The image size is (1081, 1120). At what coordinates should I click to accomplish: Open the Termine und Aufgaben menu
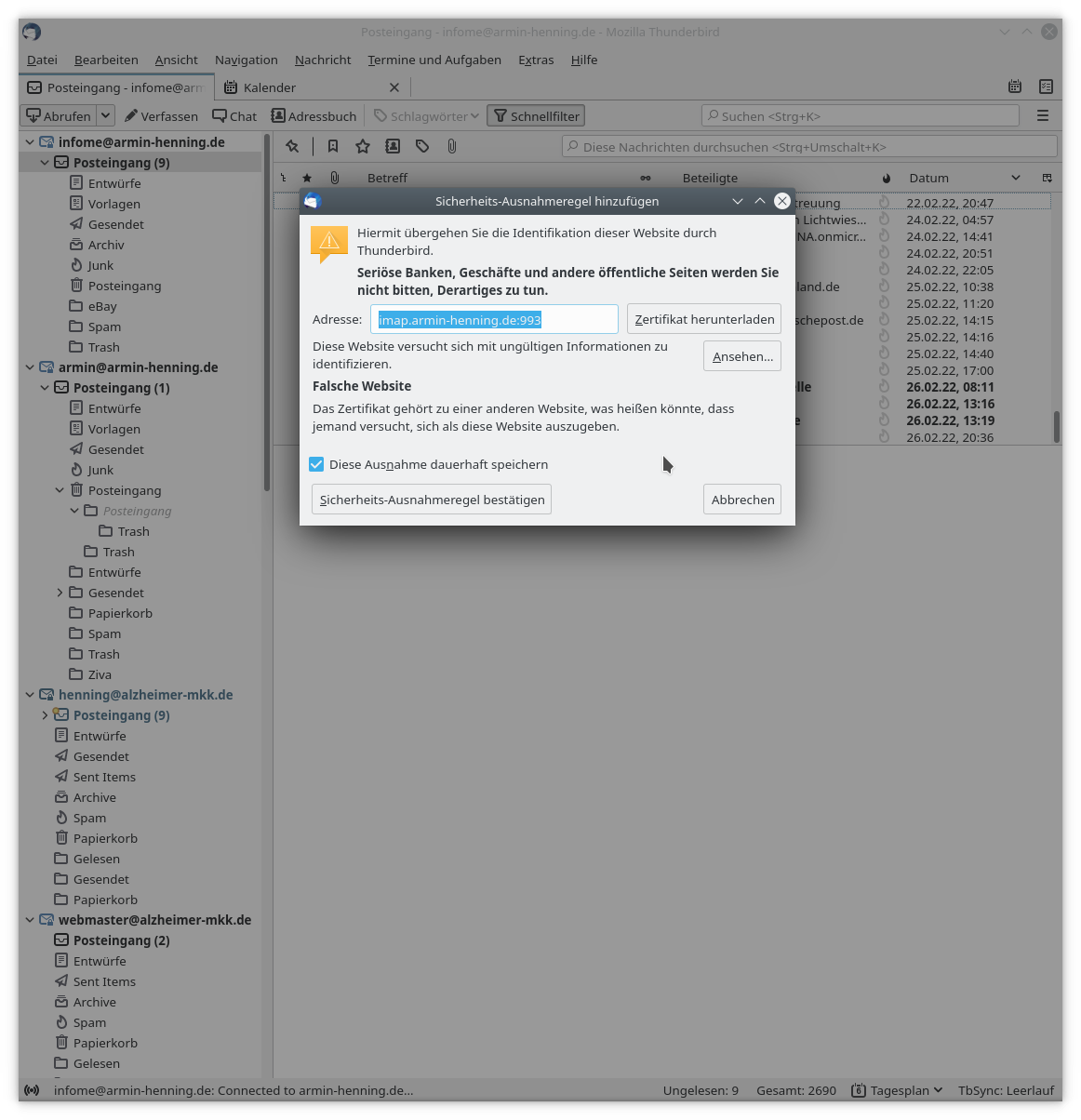click(434, 60)
